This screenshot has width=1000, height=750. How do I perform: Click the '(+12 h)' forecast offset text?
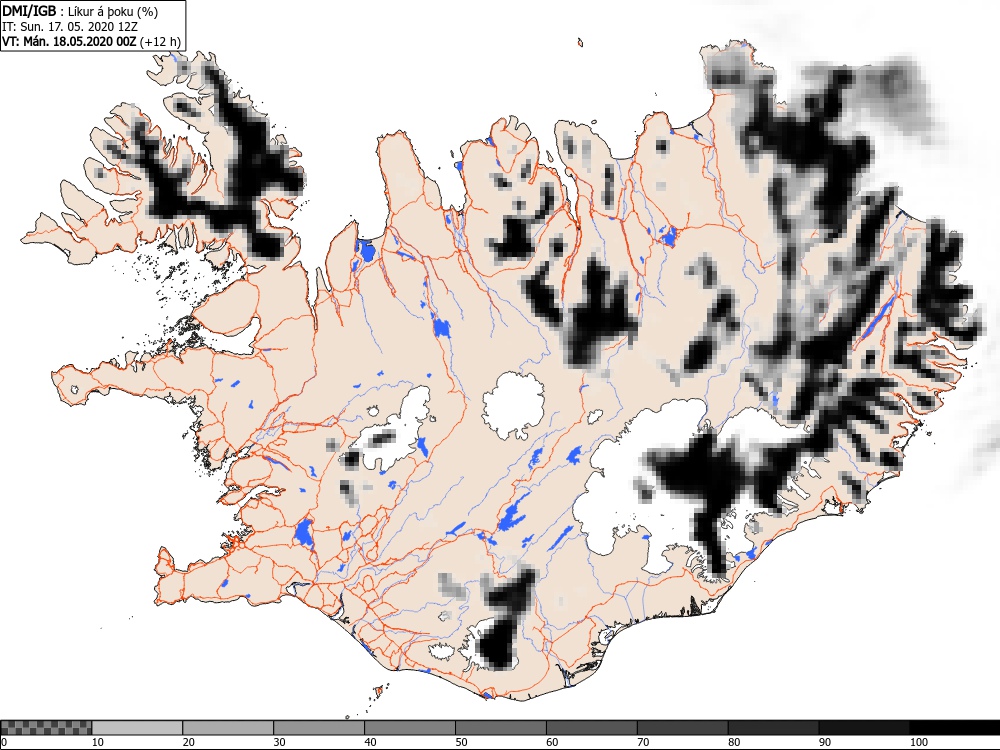(160, 42)
